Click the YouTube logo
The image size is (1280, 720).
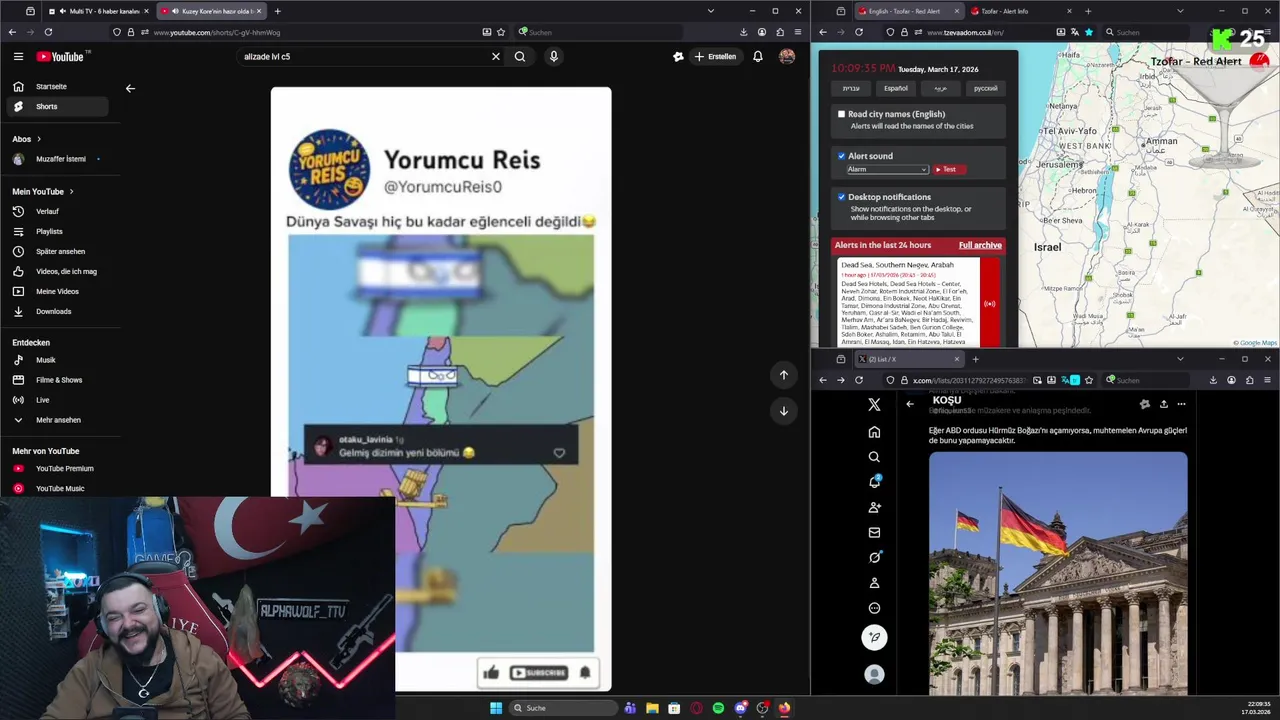pyautogui.click(x=62, y=57)
